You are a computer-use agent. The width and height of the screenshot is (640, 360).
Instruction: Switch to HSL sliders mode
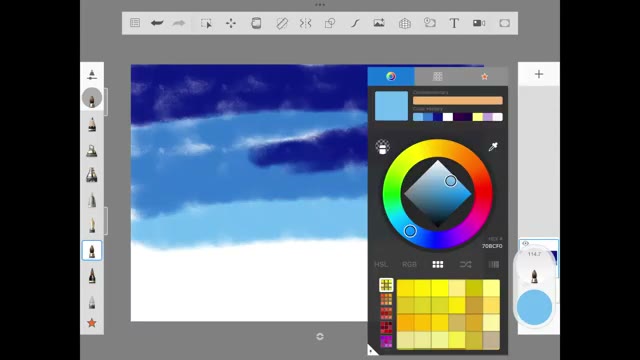[x=381, y=264]
